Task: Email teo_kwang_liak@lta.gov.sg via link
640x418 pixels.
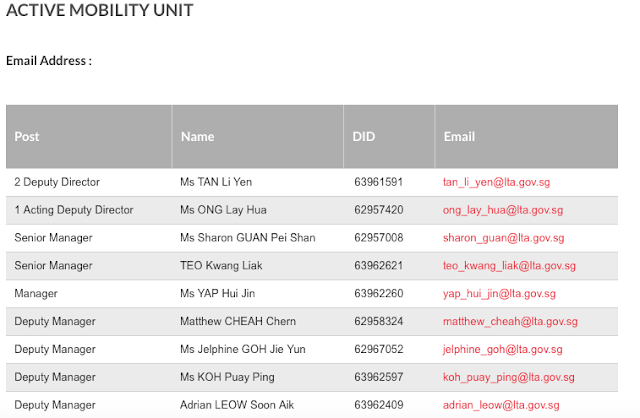Action: point(509,266)
